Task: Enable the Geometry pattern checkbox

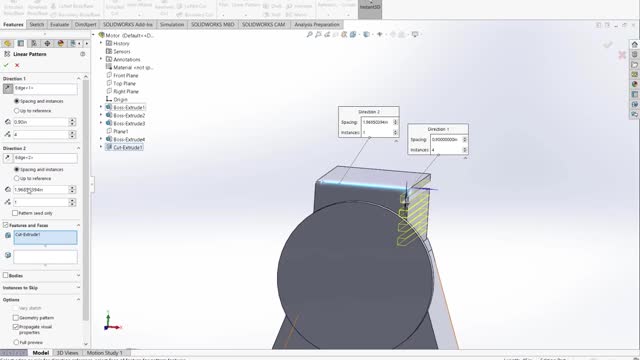Action: pos(16,318)
